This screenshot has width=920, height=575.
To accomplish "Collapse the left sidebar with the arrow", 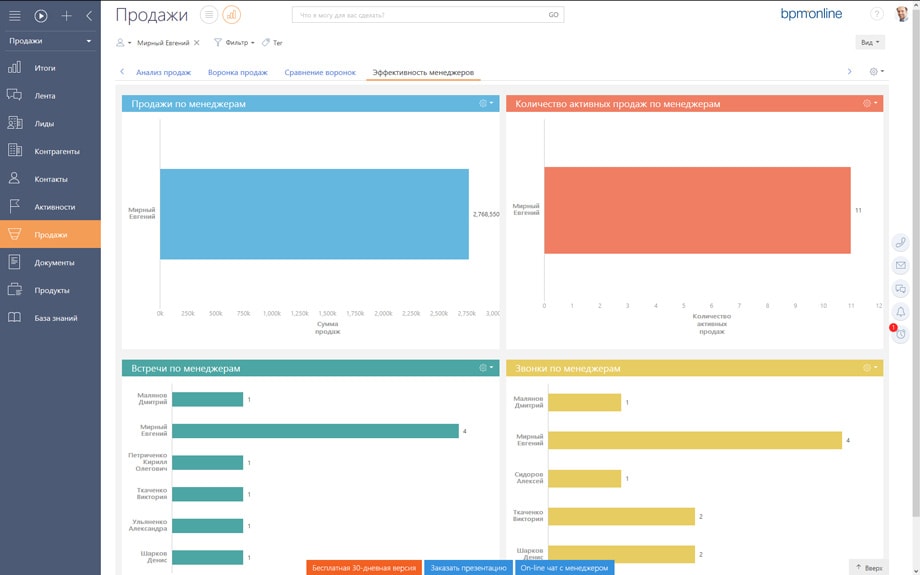I will tap(89, 16).
